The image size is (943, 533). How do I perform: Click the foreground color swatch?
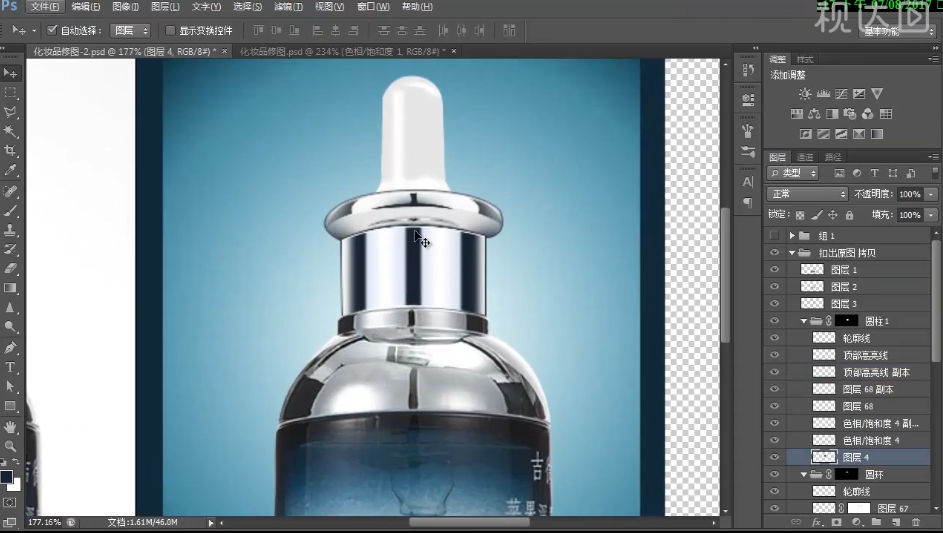click(x=6, y=476)
